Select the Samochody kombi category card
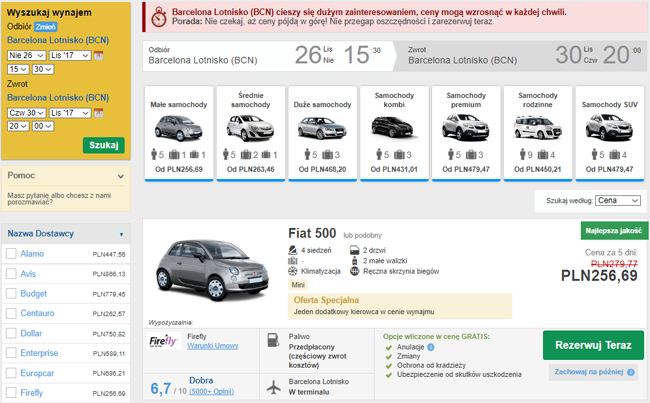 click(x=394, y=134)
